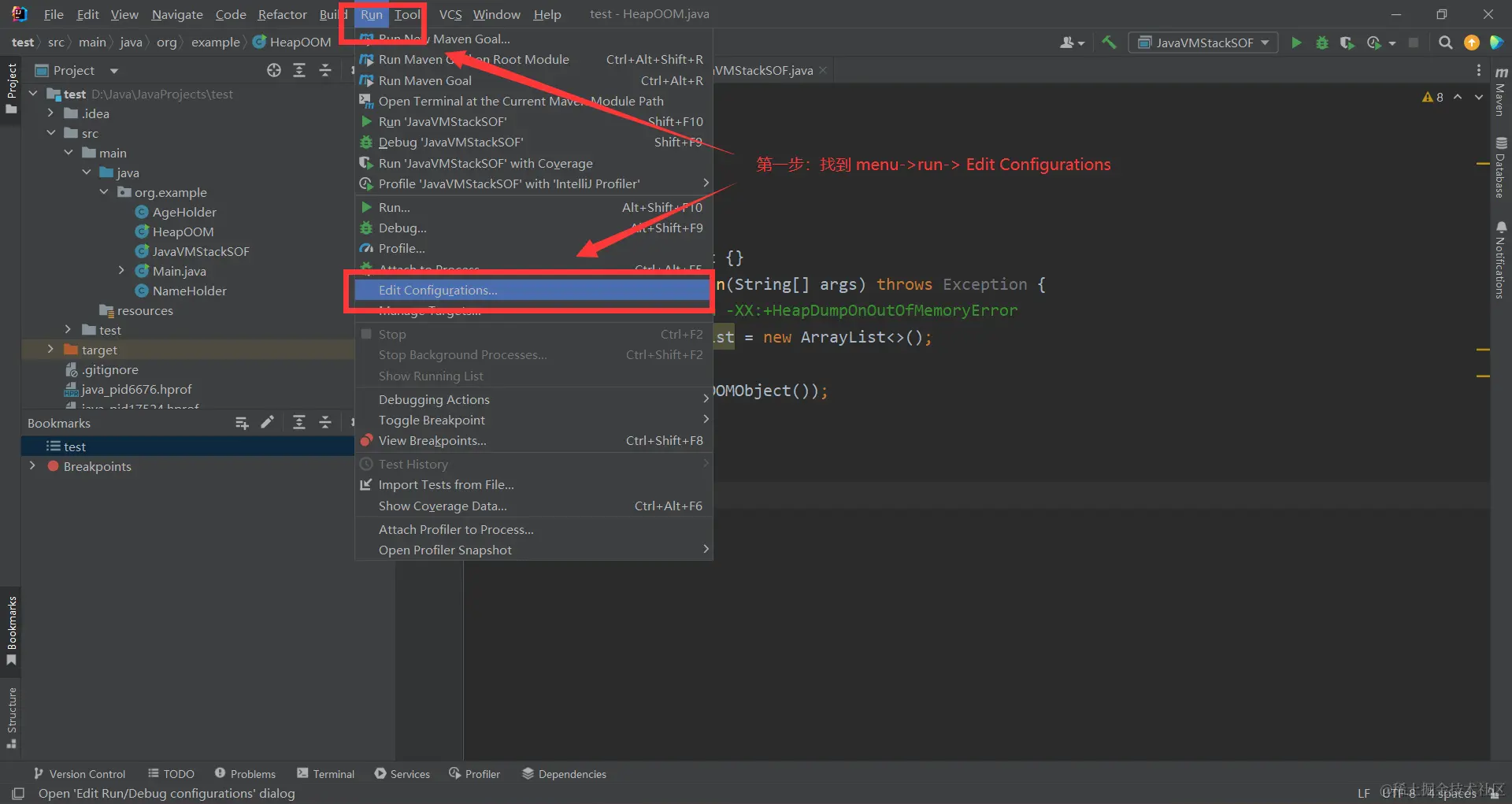Open the Navigate menu in the menu bar

tap(177, 14)
